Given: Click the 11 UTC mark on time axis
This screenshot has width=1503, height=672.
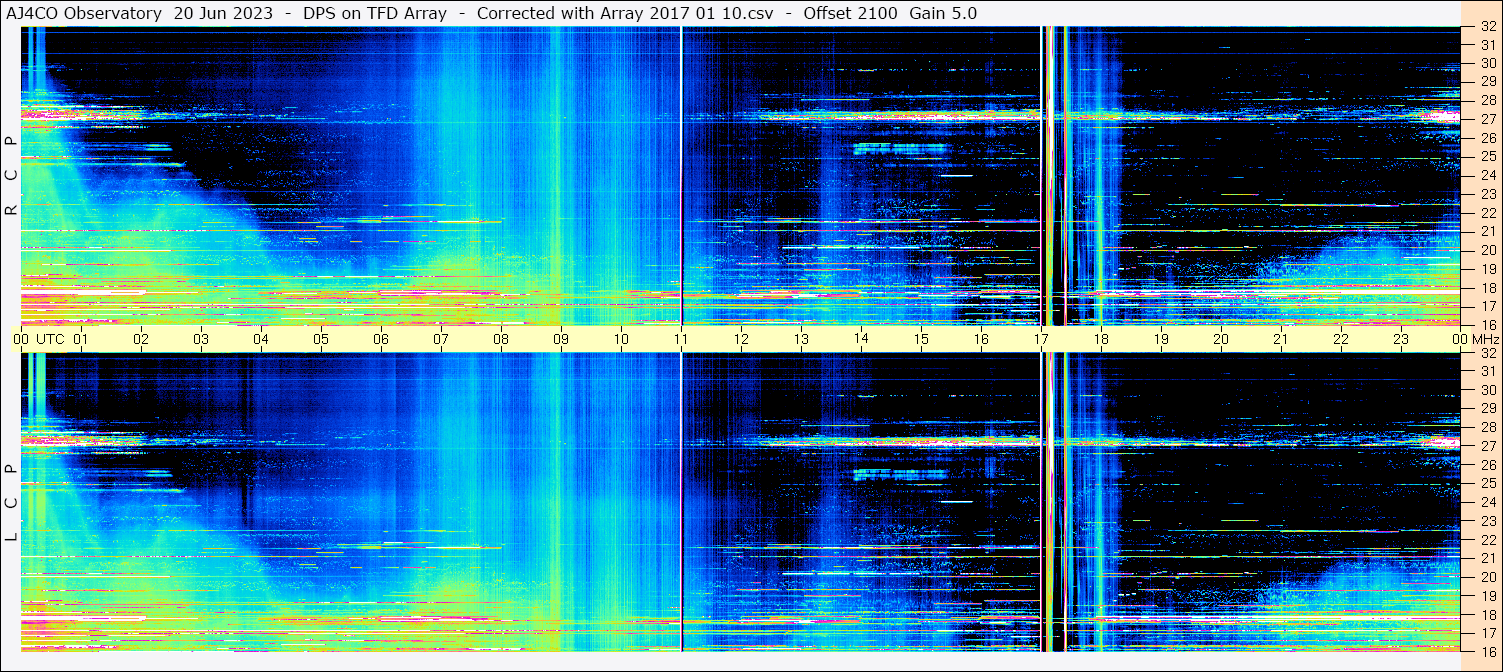Looking at the screenshot, I should click(681, 339).
